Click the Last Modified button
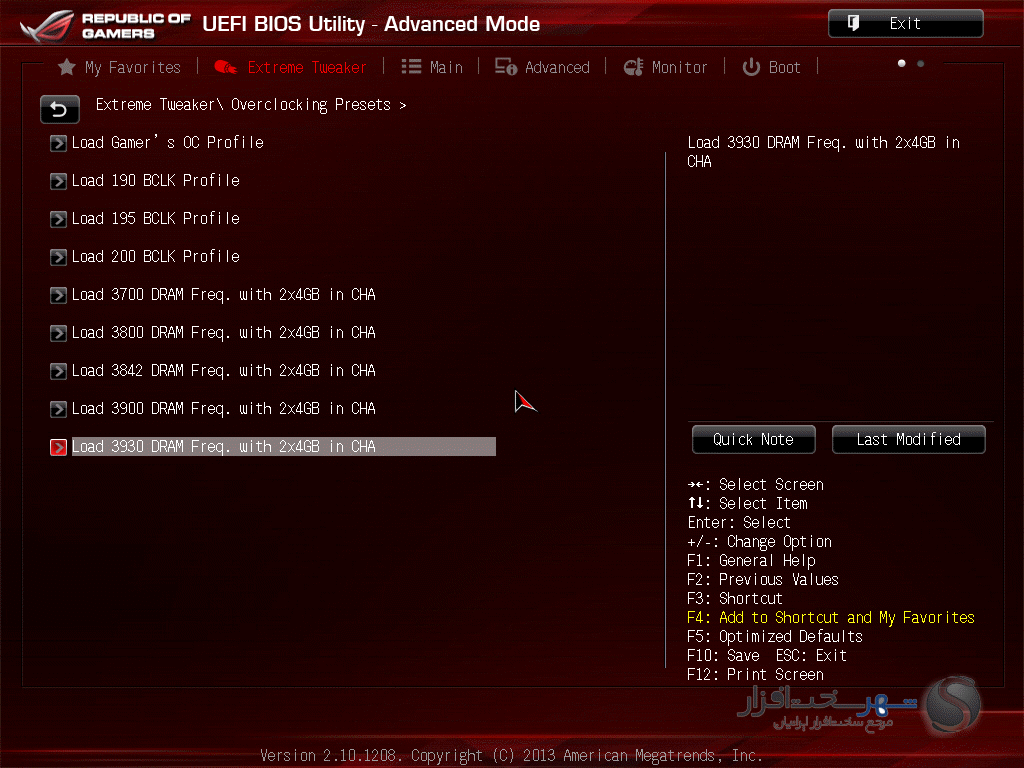This screenshot has height=768, width=1024. point(908,440)
